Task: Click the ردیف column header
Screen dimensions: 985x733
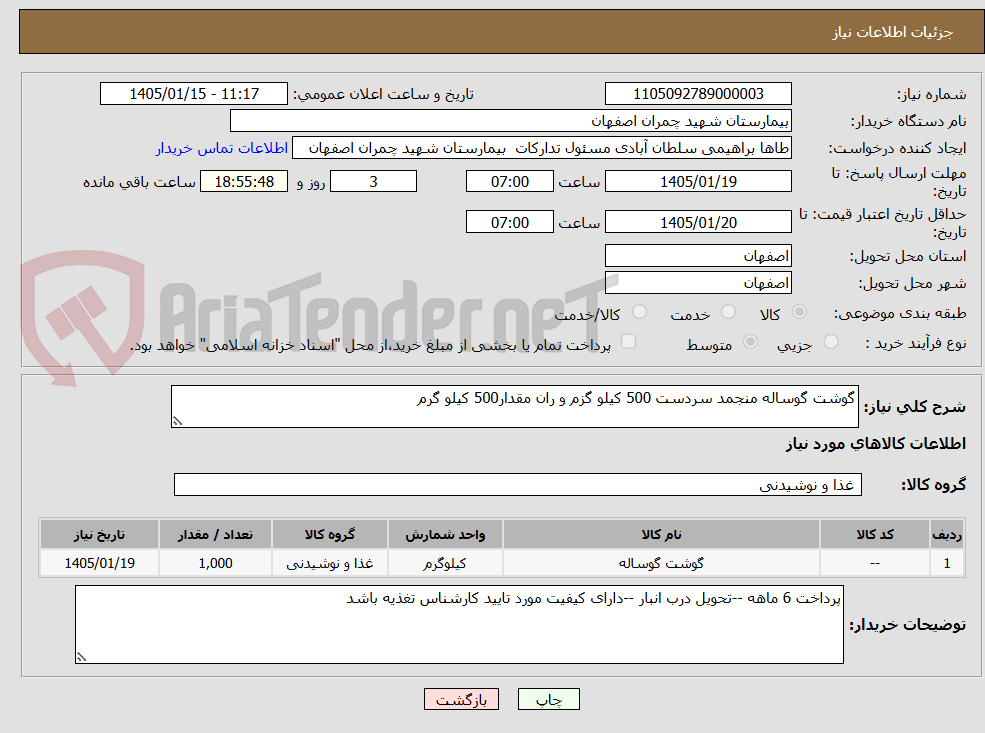Action: tap(947, 535)
